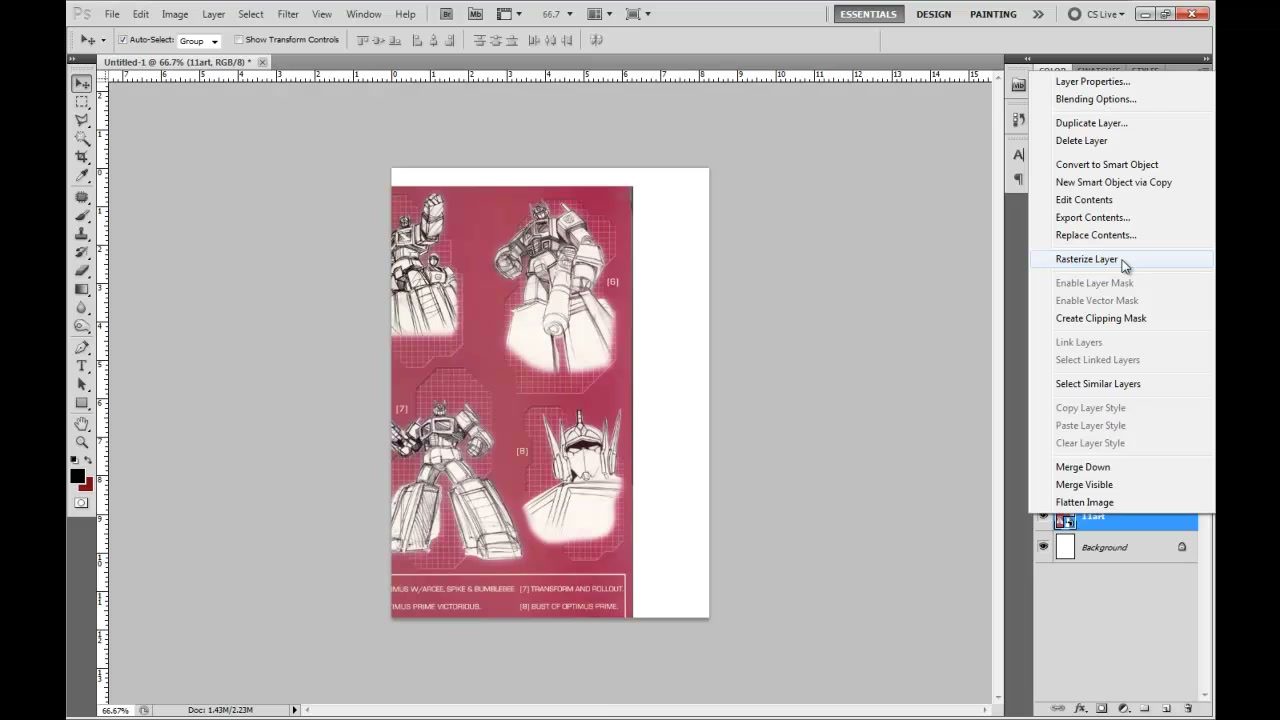Select the Clone Stamp tool
The image size is (1280, 720).
pyautogui.click(x=82, y=233)
